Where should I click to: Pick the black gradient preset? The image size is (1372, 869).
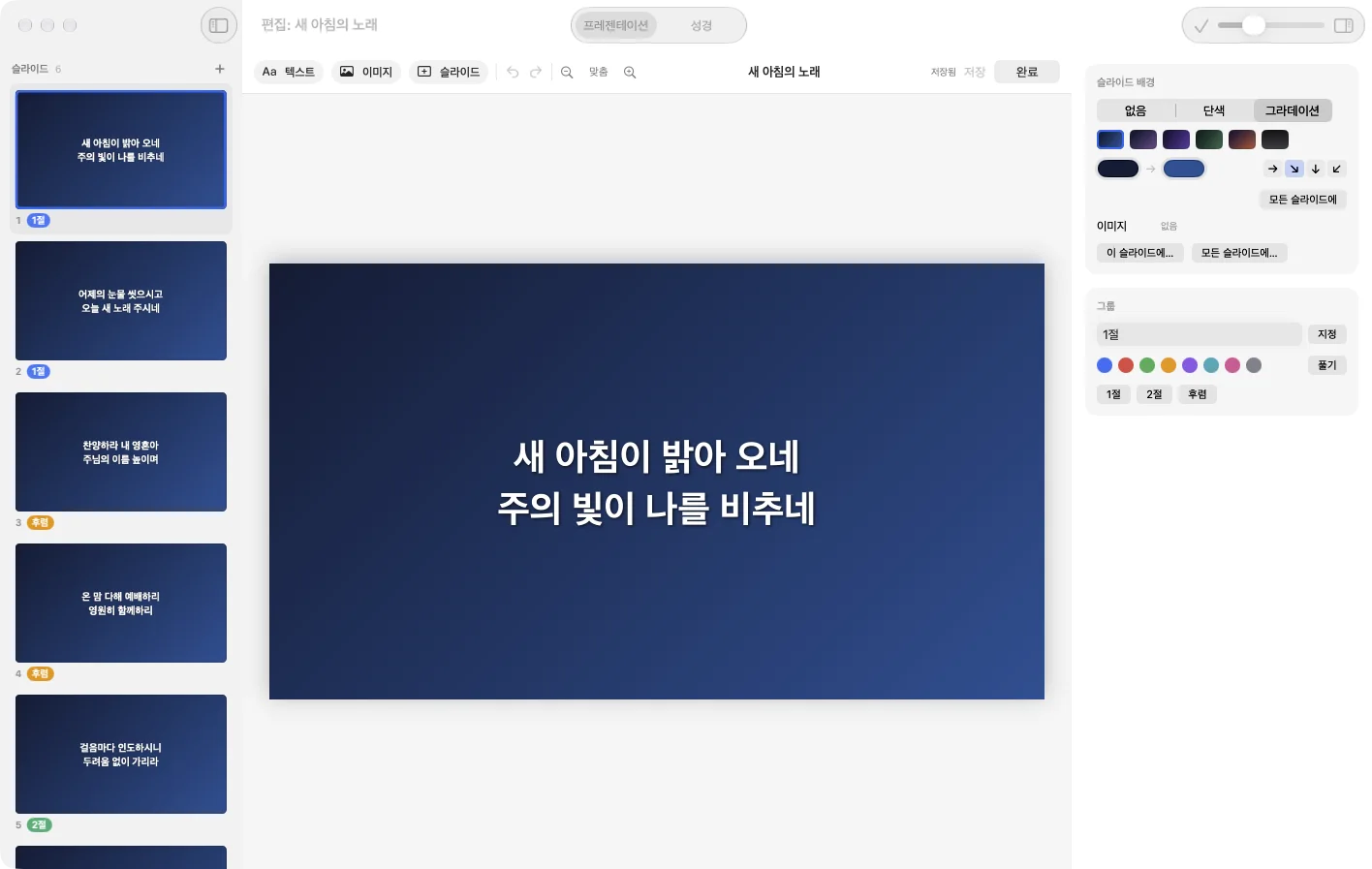1275,140
